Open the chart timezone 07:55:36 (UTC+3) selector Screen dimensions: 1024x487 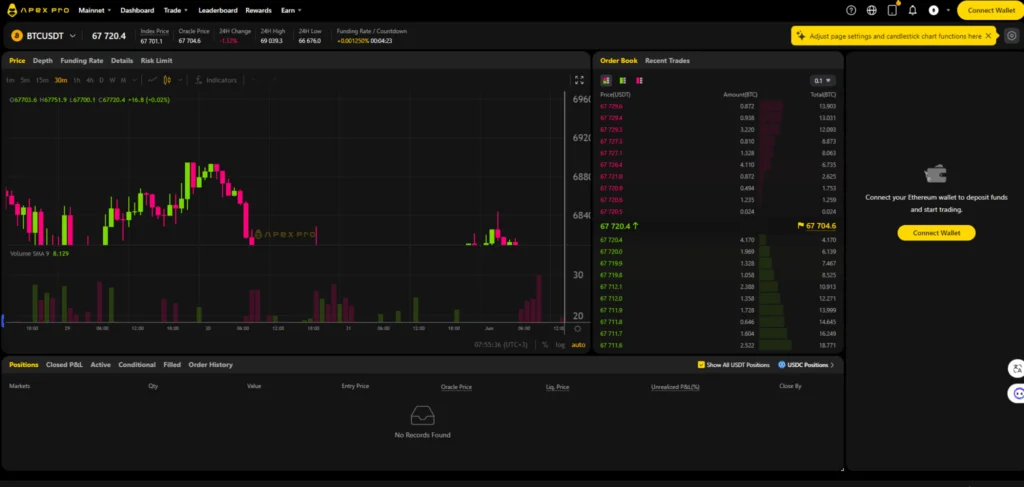click(501, 345)
